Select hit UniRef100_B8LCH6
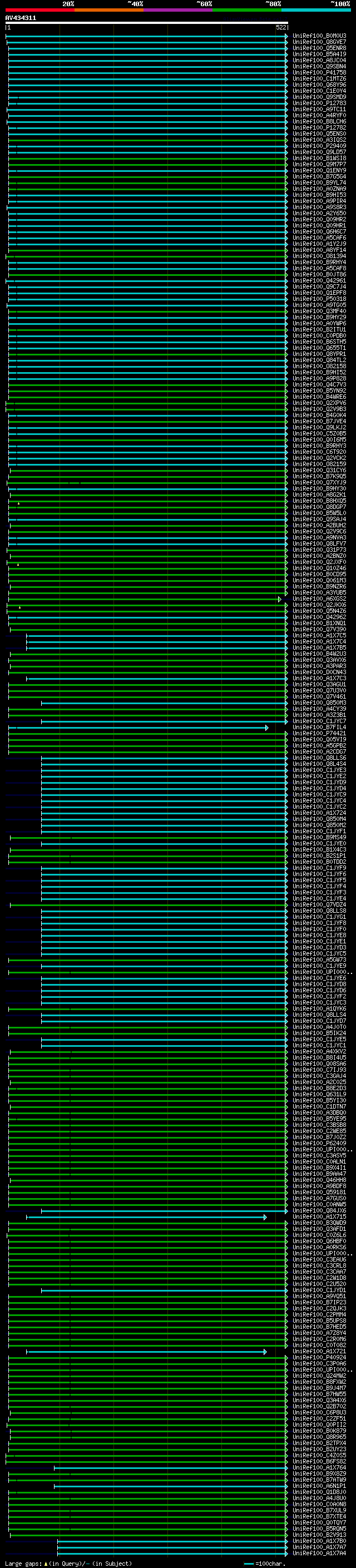Viewport: 356px width, 1568px height. (x=319, y=121)
